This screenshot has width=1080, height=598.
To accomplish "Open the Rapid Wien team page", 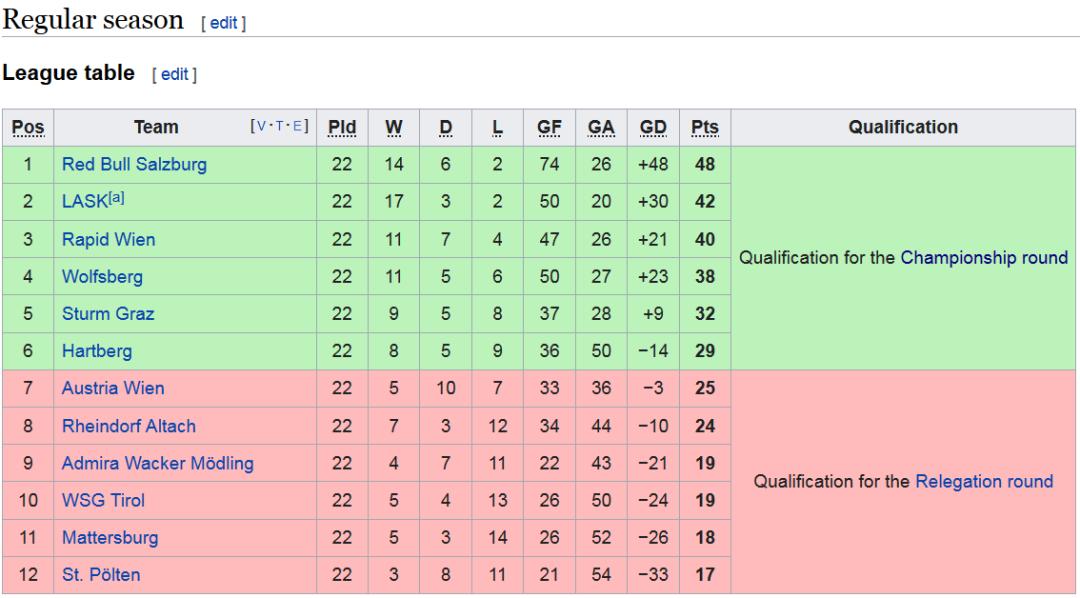I will (x=109, y=240).
